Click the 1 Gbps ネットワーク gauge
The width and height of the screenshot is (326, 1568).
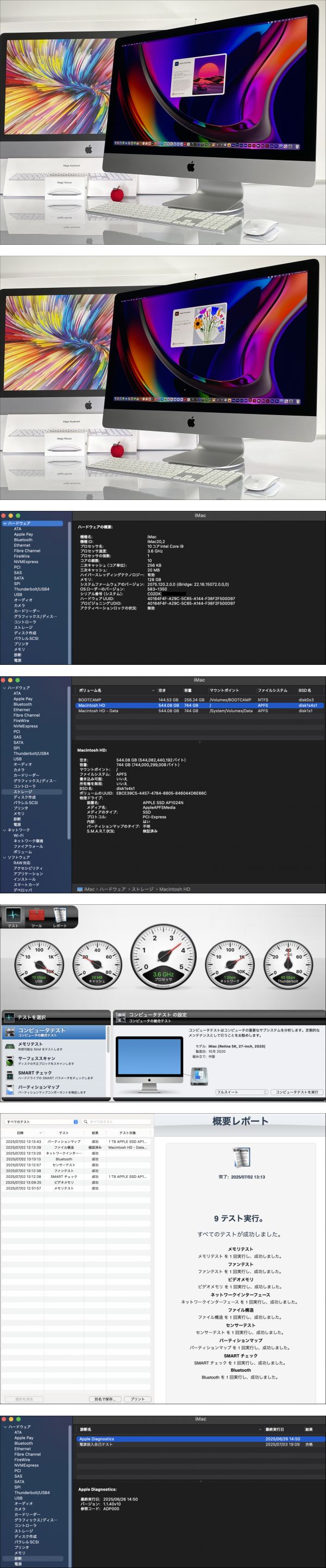(229, 965)
